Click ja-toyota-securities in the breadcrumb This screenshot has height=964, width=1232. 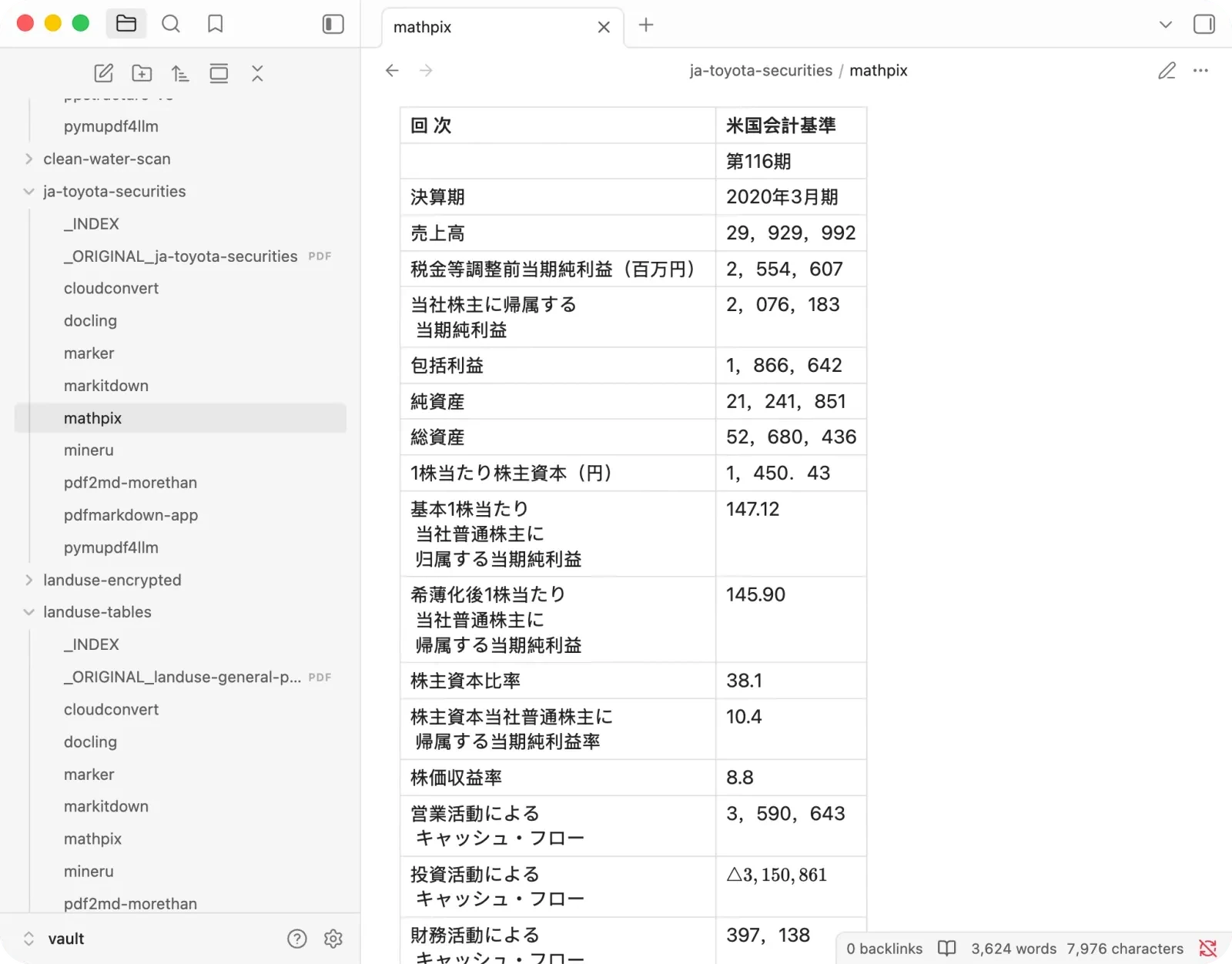coord(761,70)
